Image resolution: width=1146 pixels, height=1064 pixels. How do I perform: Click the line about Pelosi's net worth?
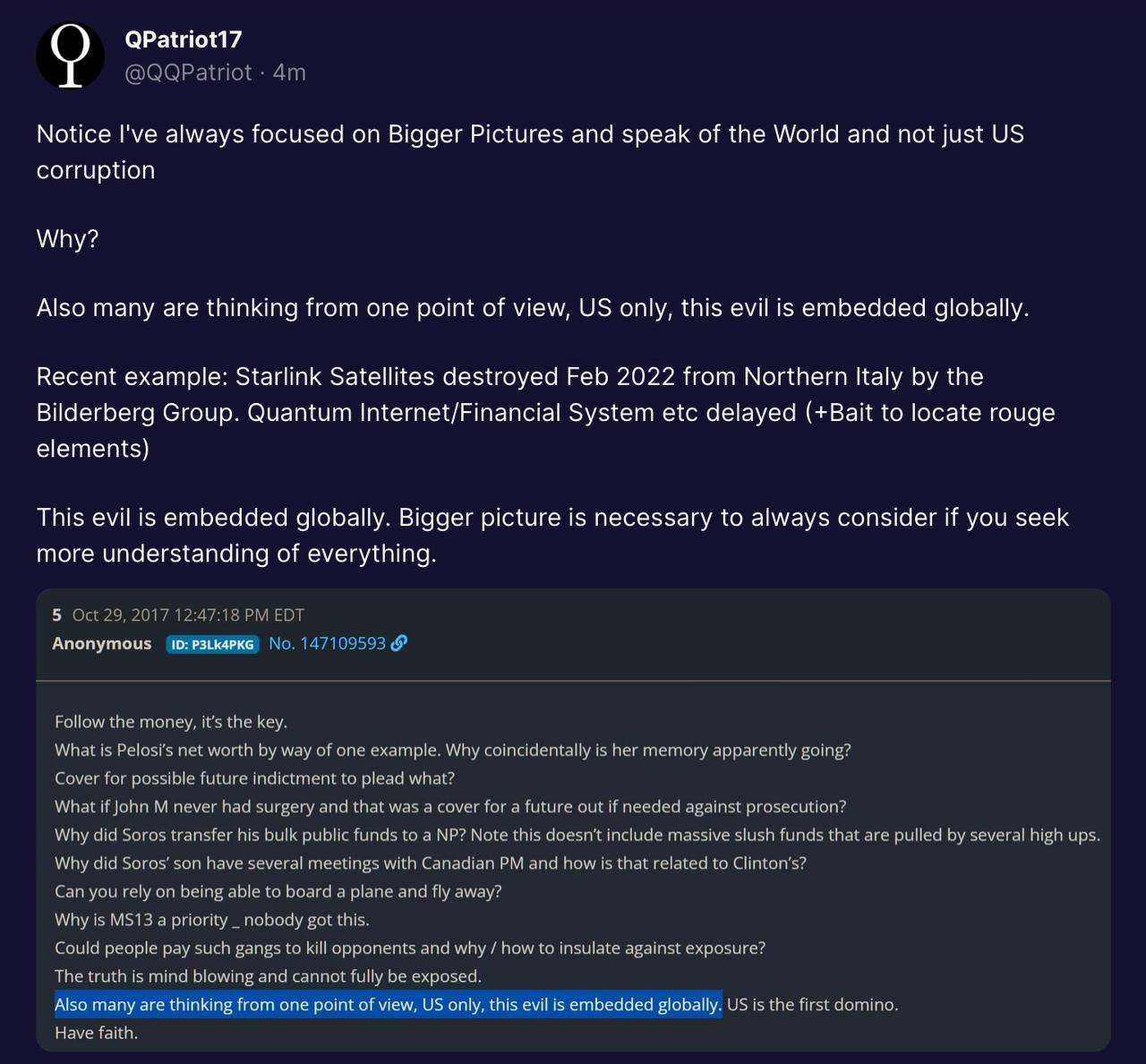click(452, 750)
